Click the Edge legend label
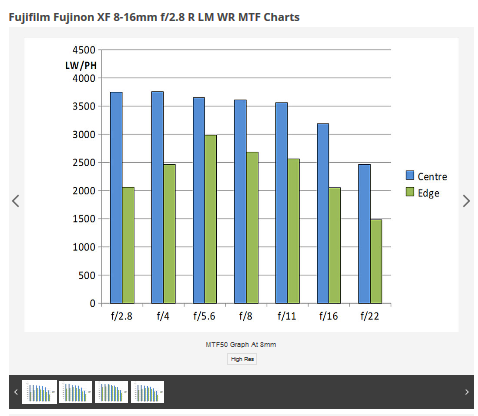The width and height of the screenshot is (478, 416). click(428, 193)
